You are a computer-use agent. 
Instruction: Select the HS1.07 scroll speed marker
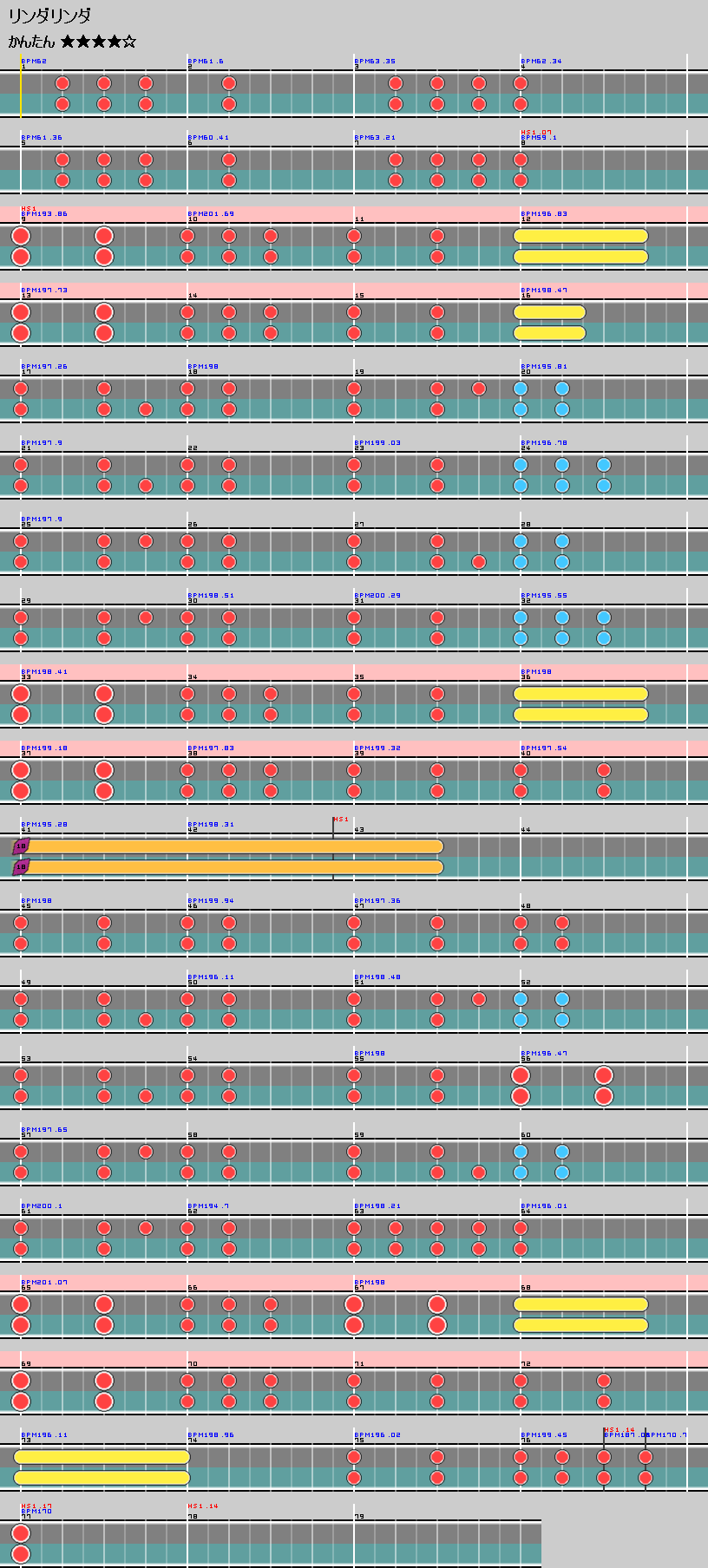pos(535,132)
